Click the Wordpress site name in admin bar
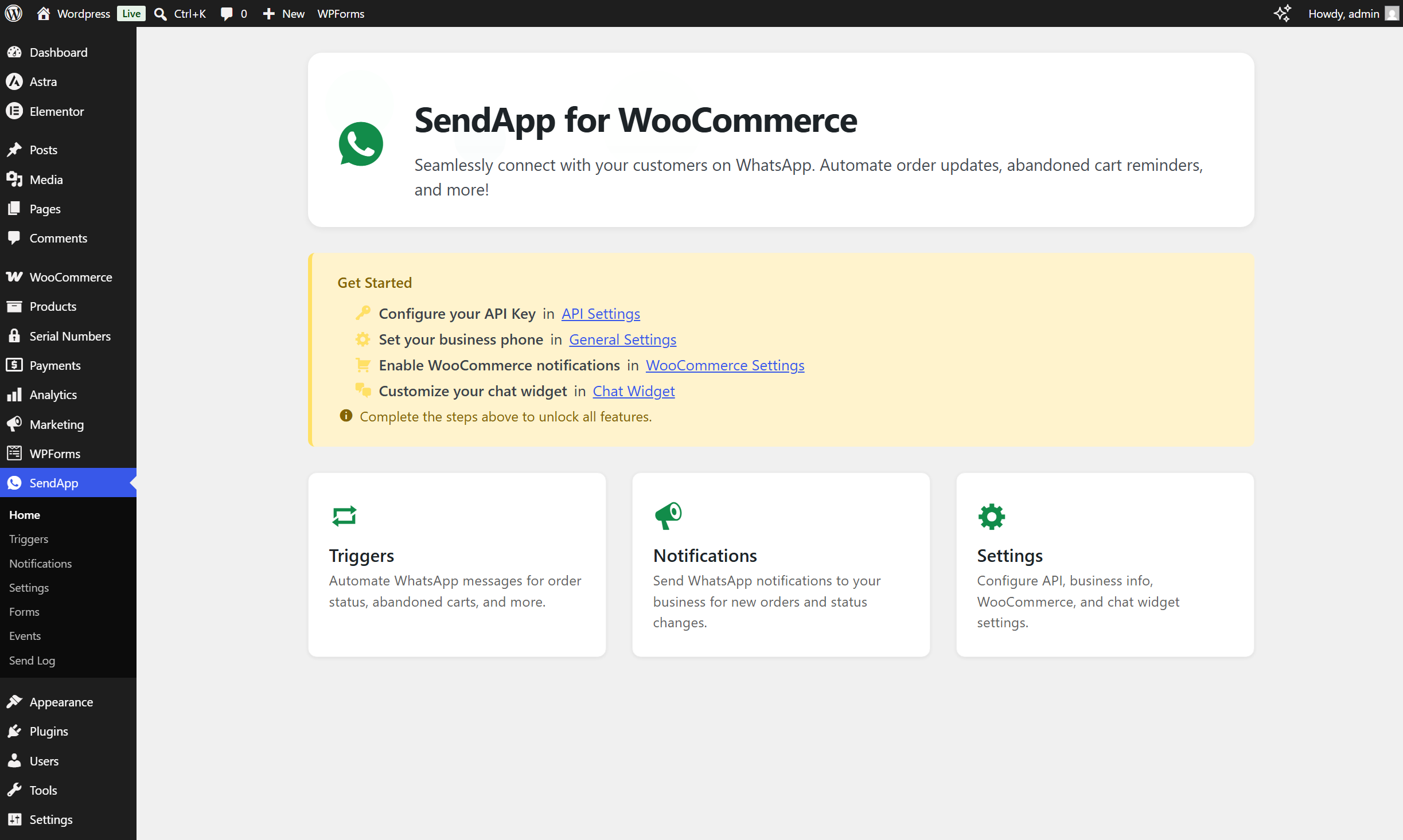1403x840 pixels. pos(83,14)
